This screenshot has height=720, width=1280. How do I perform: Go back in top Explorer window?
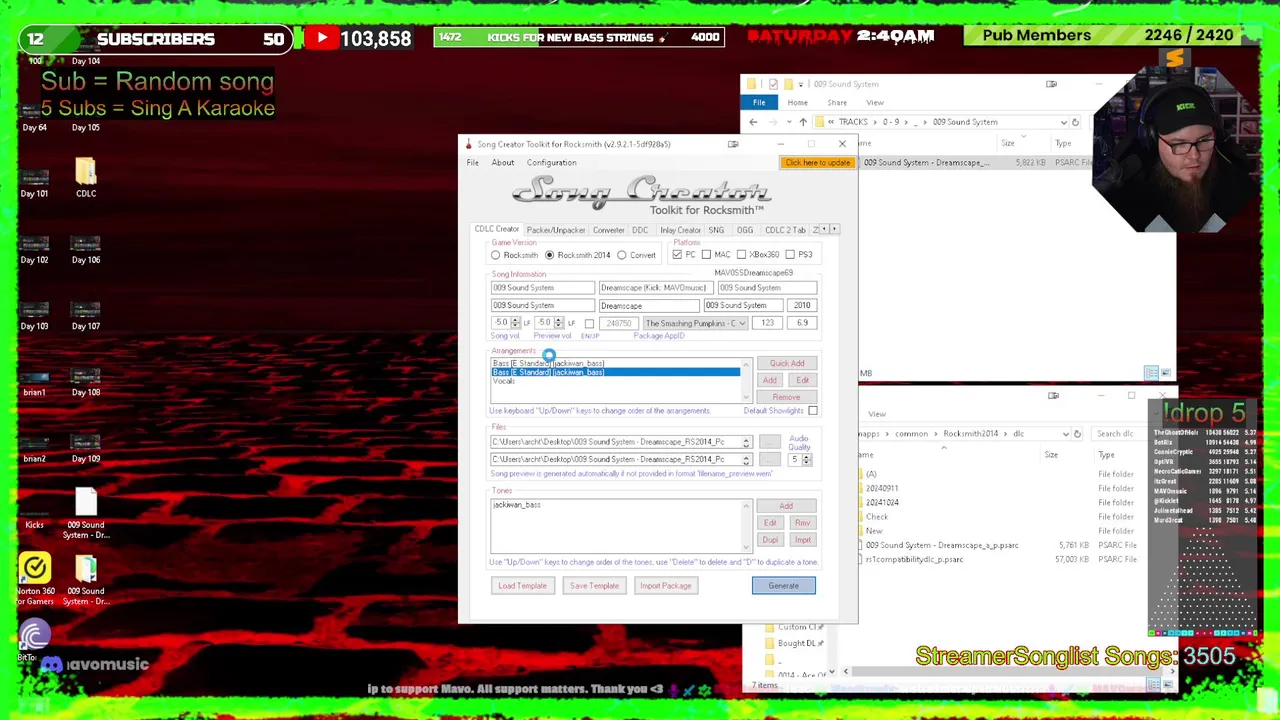pyautogui.click(x=753, y=122)
